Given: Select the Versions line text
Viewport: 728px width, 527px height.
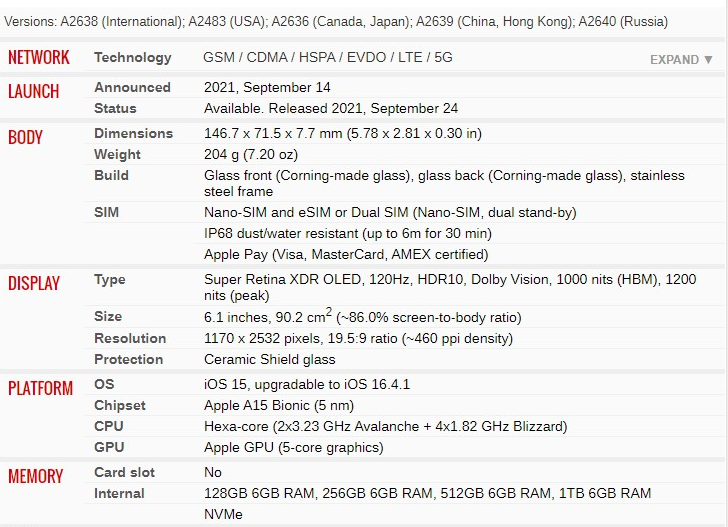Looking at the screenshot, I should (x=336, y=21).
